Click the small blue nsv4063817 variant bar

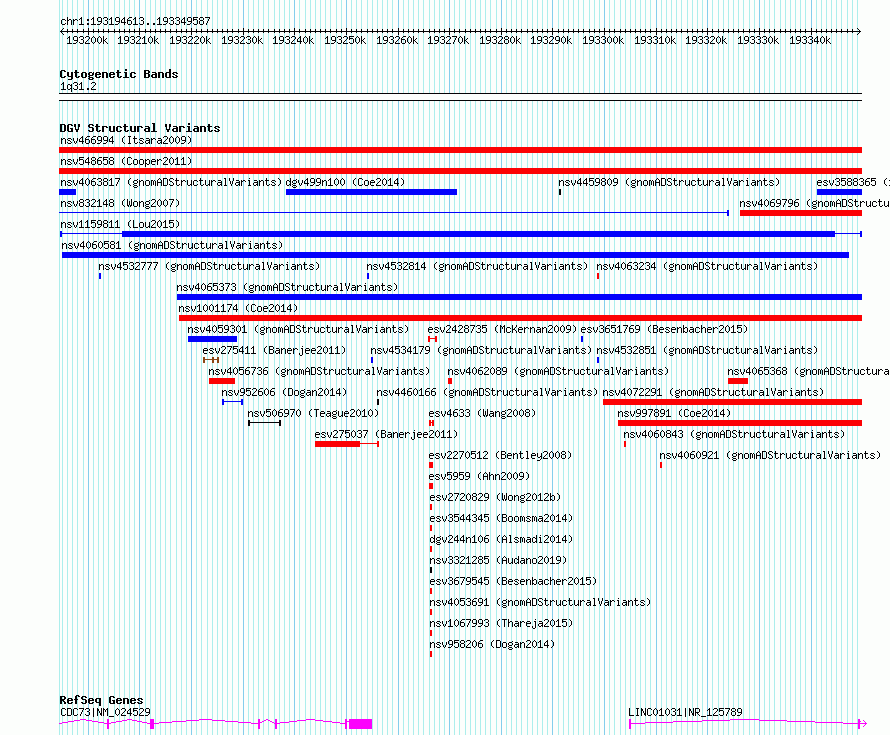pos(68,192)
